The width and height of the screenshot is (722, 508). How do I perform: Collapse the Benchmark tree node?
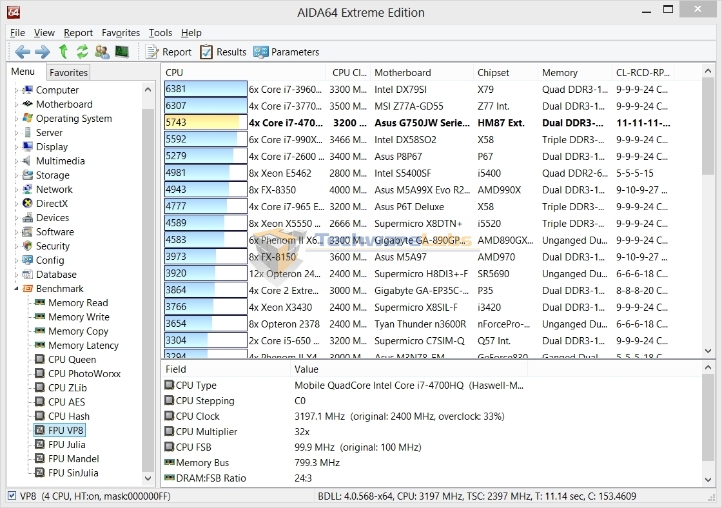click(x=17, y=289)
